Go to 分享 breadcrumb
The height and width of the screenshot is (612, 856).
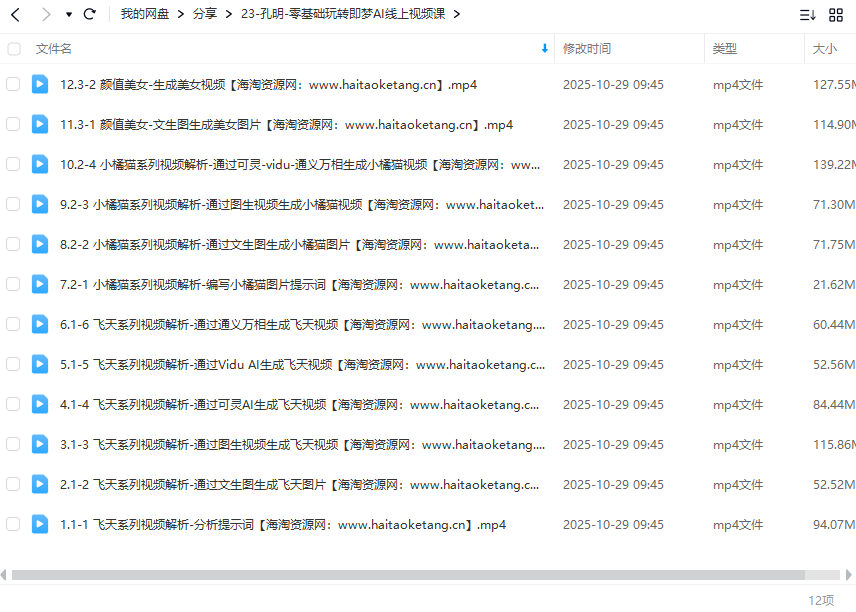click(x=205, y=14)
